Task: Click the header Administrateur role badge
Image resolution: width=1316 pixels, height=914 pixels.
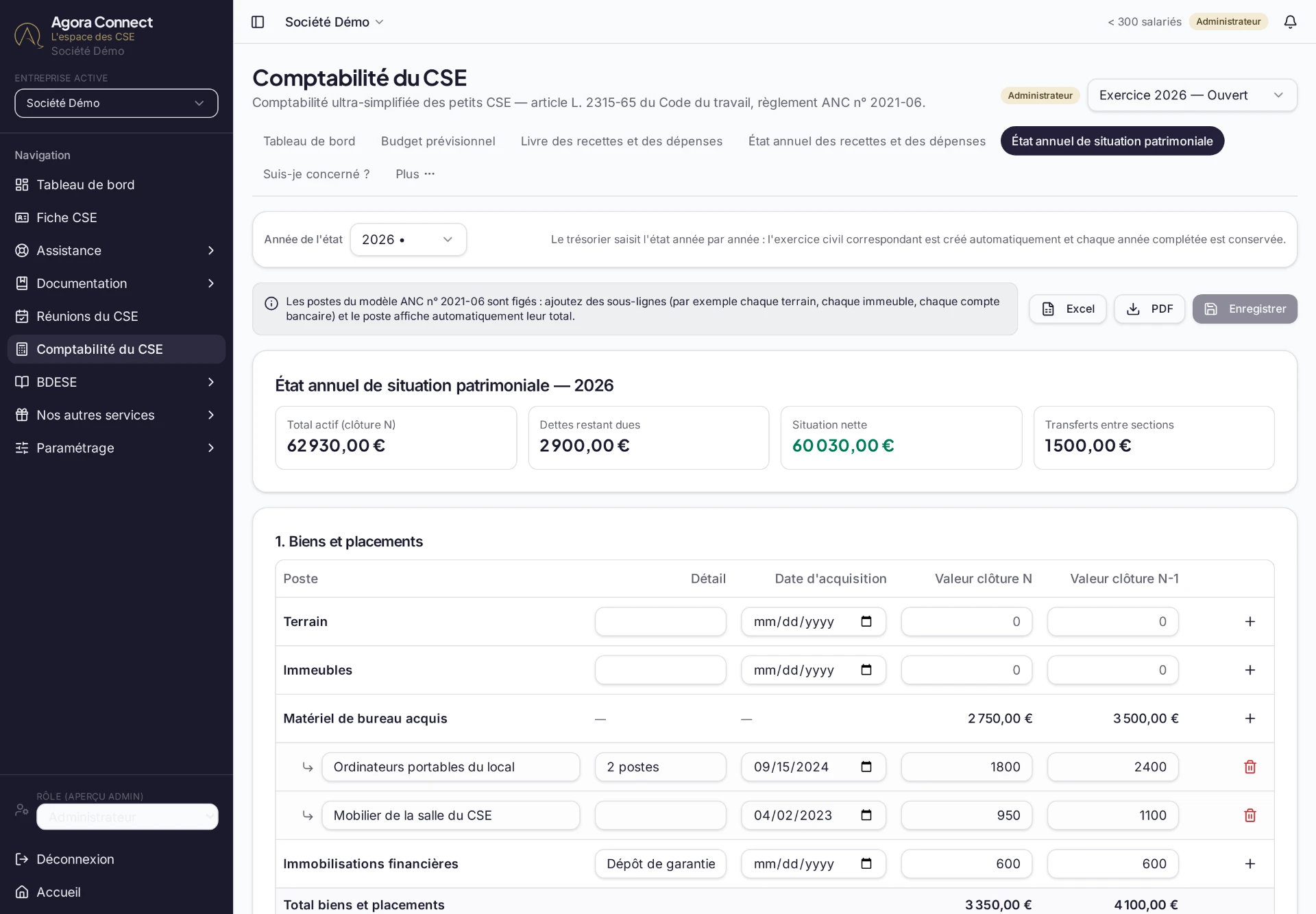Action: 1228,21
